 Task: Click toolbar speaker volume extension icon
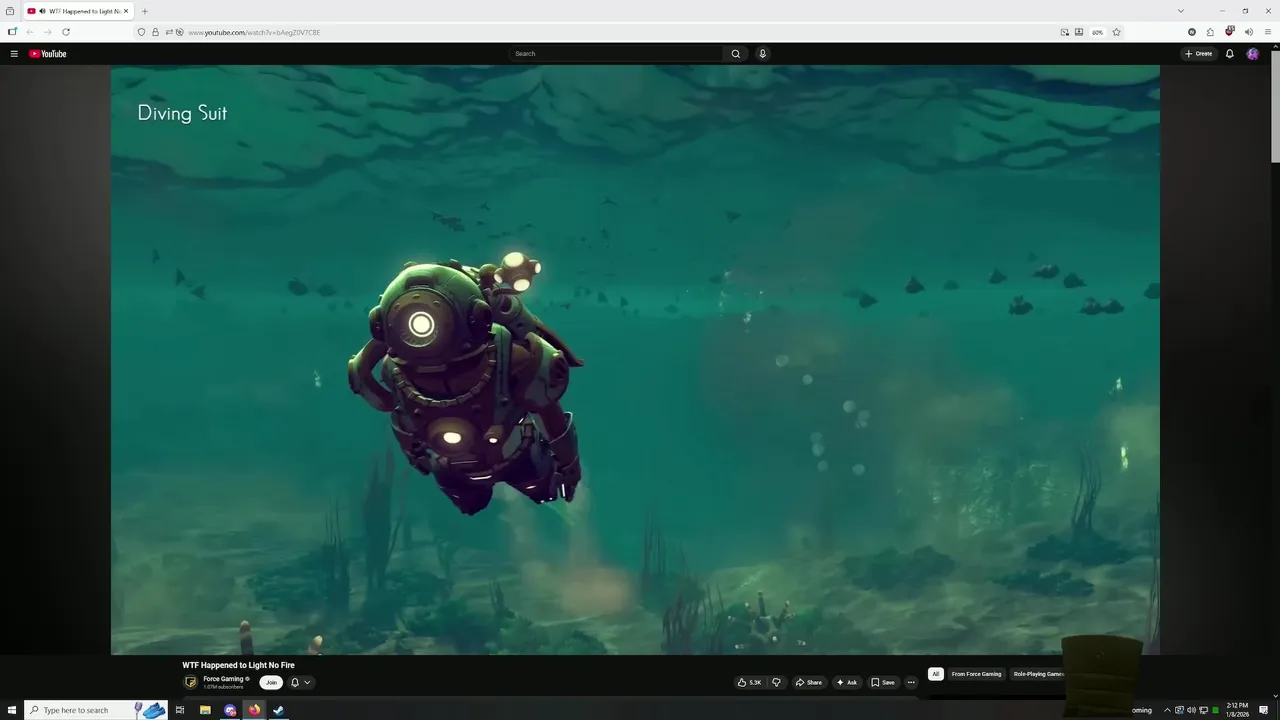(1248, 32)
